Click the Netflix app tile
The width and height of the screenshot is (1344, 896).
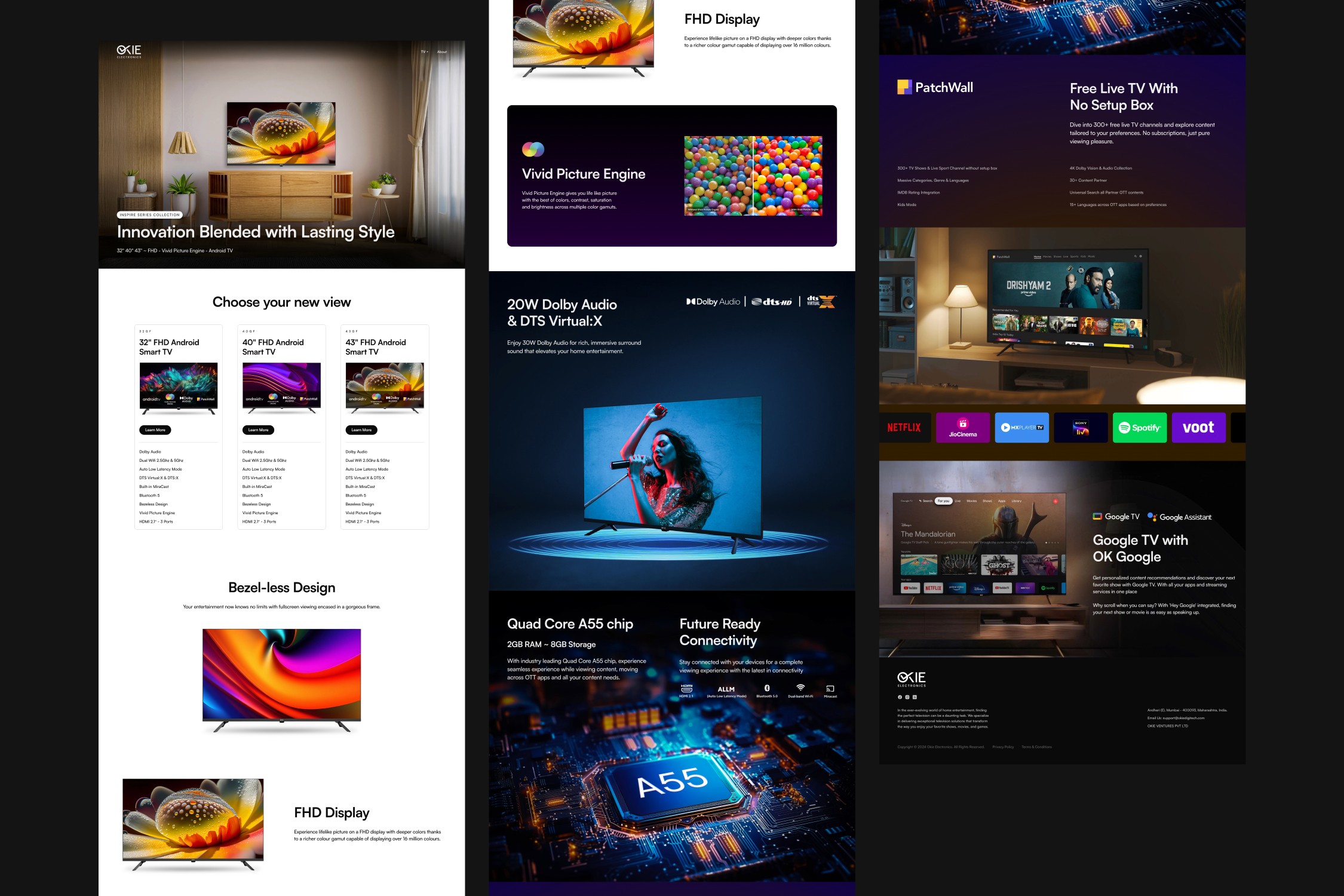click(904, 428)
